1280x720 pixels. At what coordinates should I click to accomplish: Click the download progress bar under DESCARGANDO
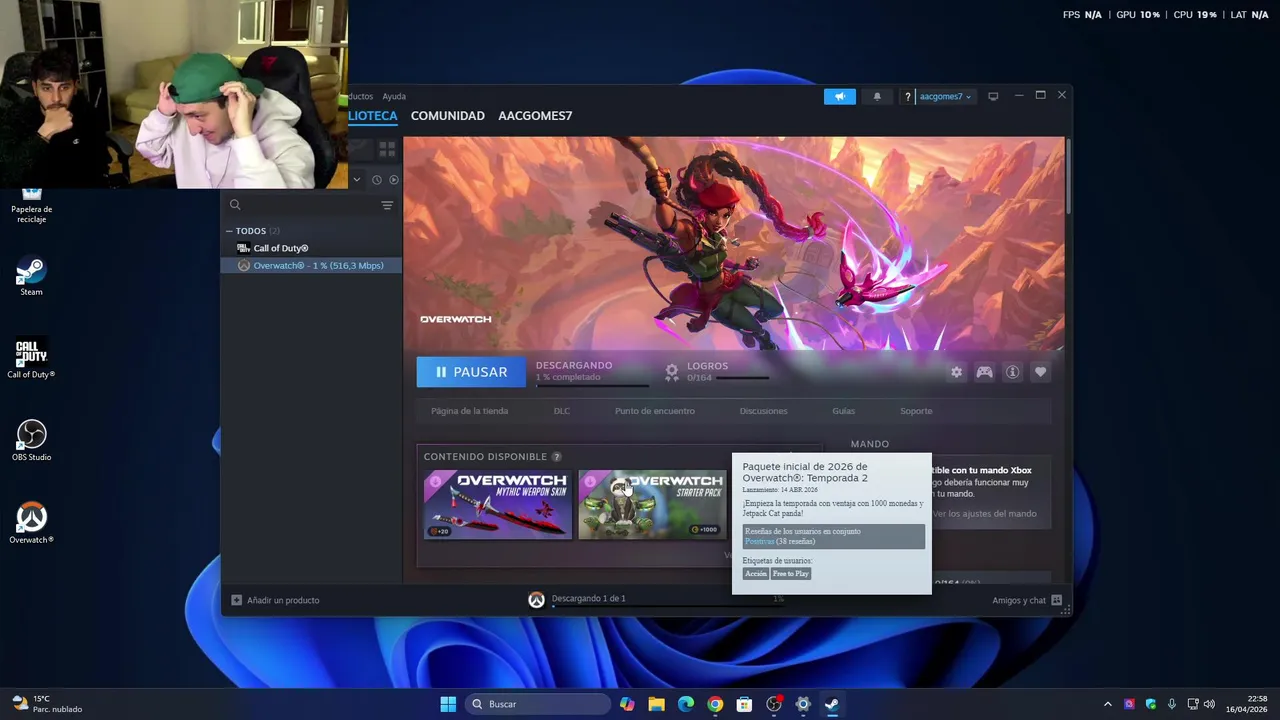(592, 385)
